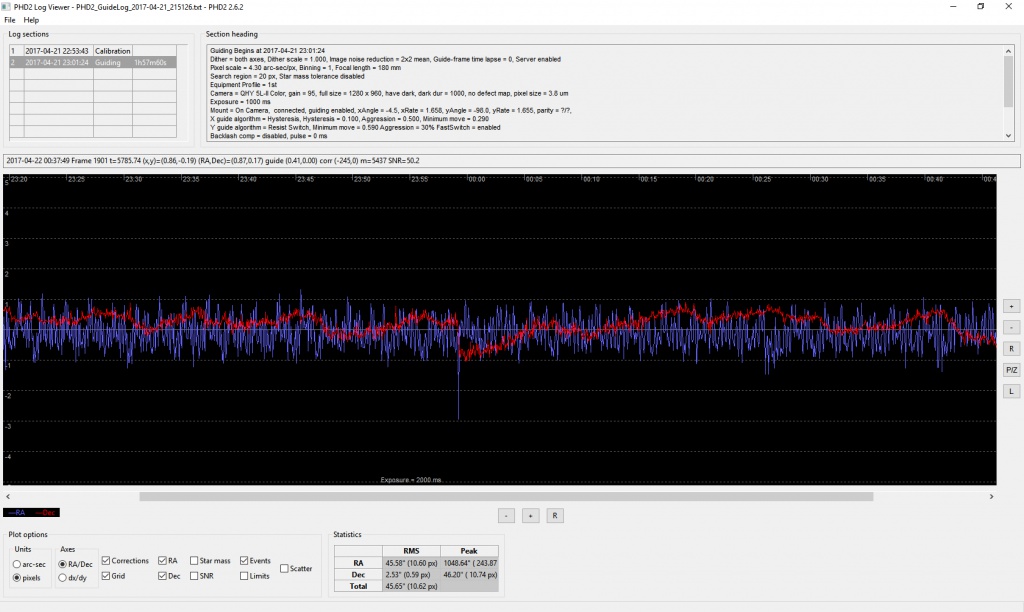The height and width of the screenshot is (612, 1024).
Task: Click scroll-down arrow in Section heading box
Action: click(x=1008, y=136)
